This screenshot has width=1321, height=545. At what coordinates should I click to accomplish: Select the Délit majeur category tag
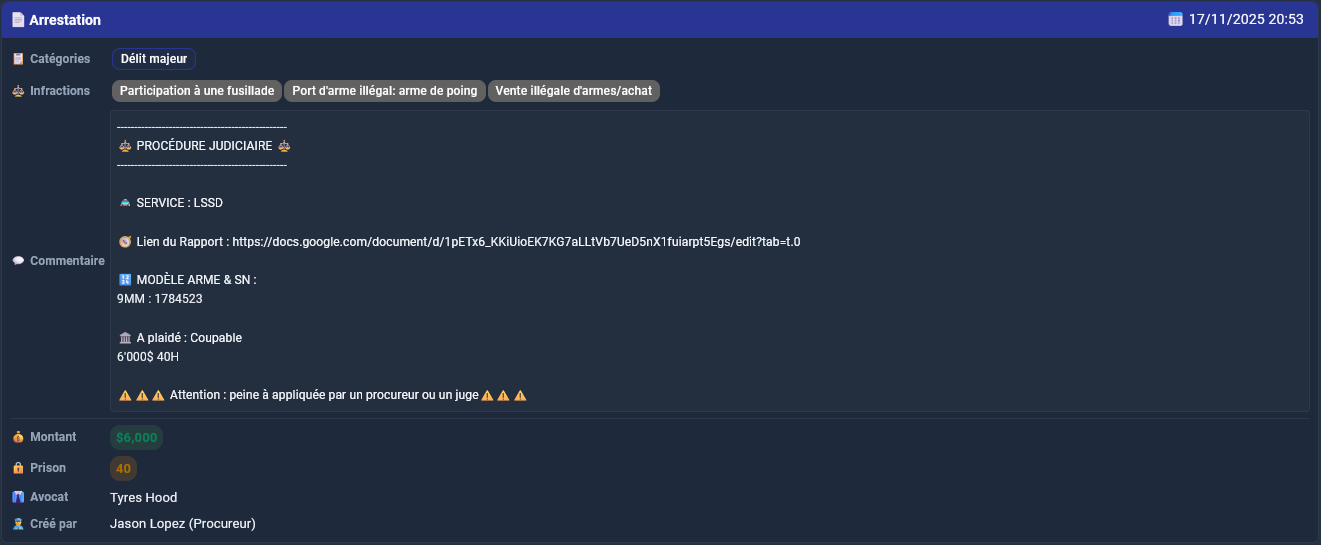tap(154, 59)
